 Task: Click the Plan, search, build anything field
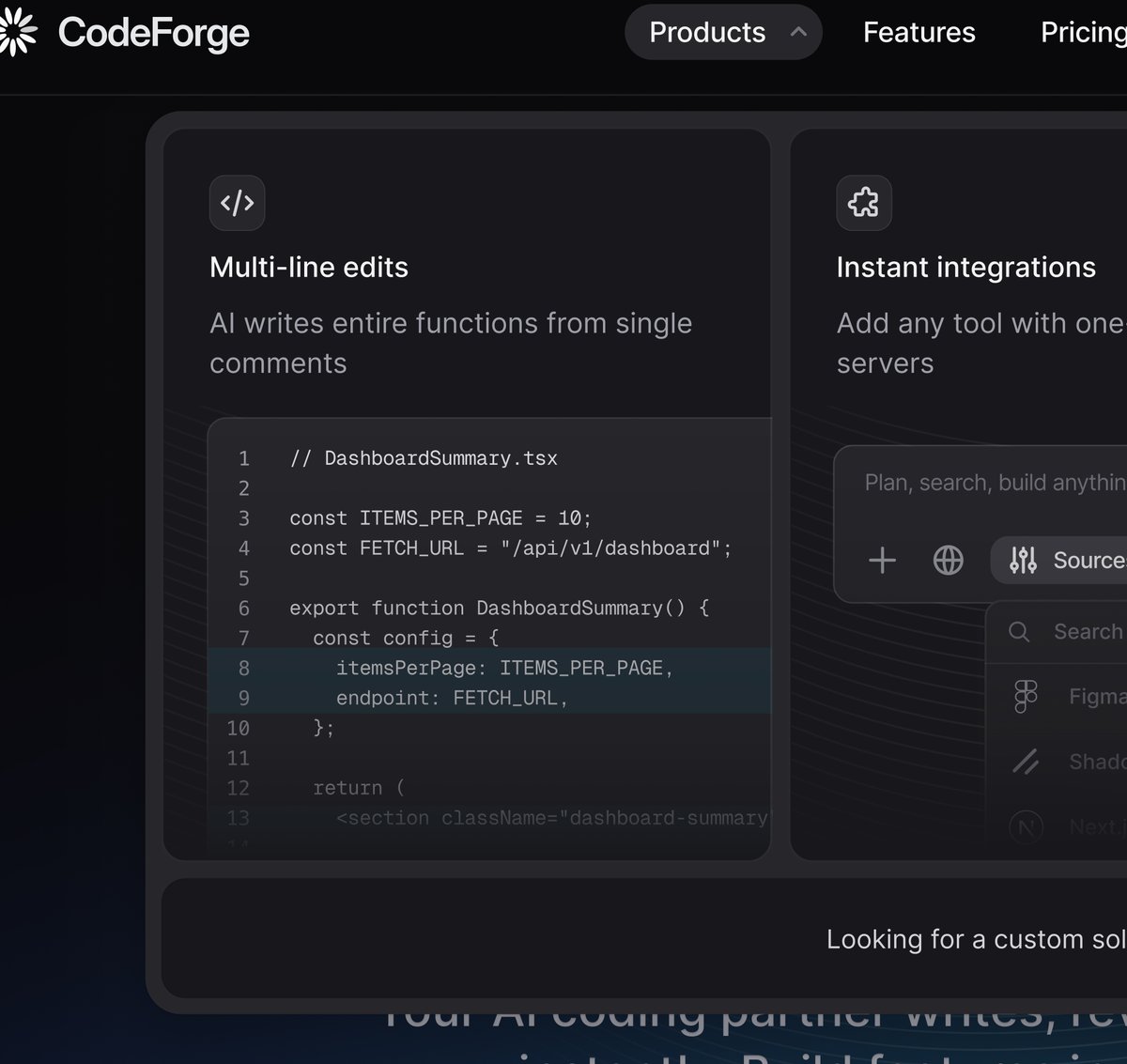tap(995, 483)
